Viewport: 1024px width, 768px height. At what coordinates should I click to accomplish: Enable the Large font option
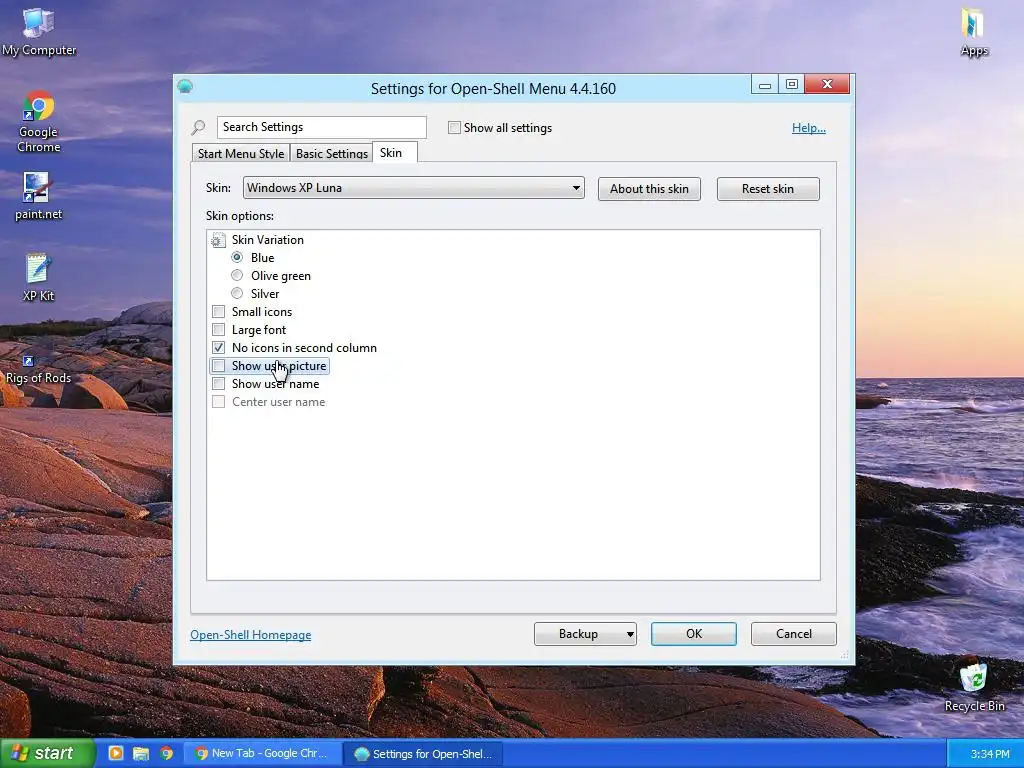tap(219, 330)
